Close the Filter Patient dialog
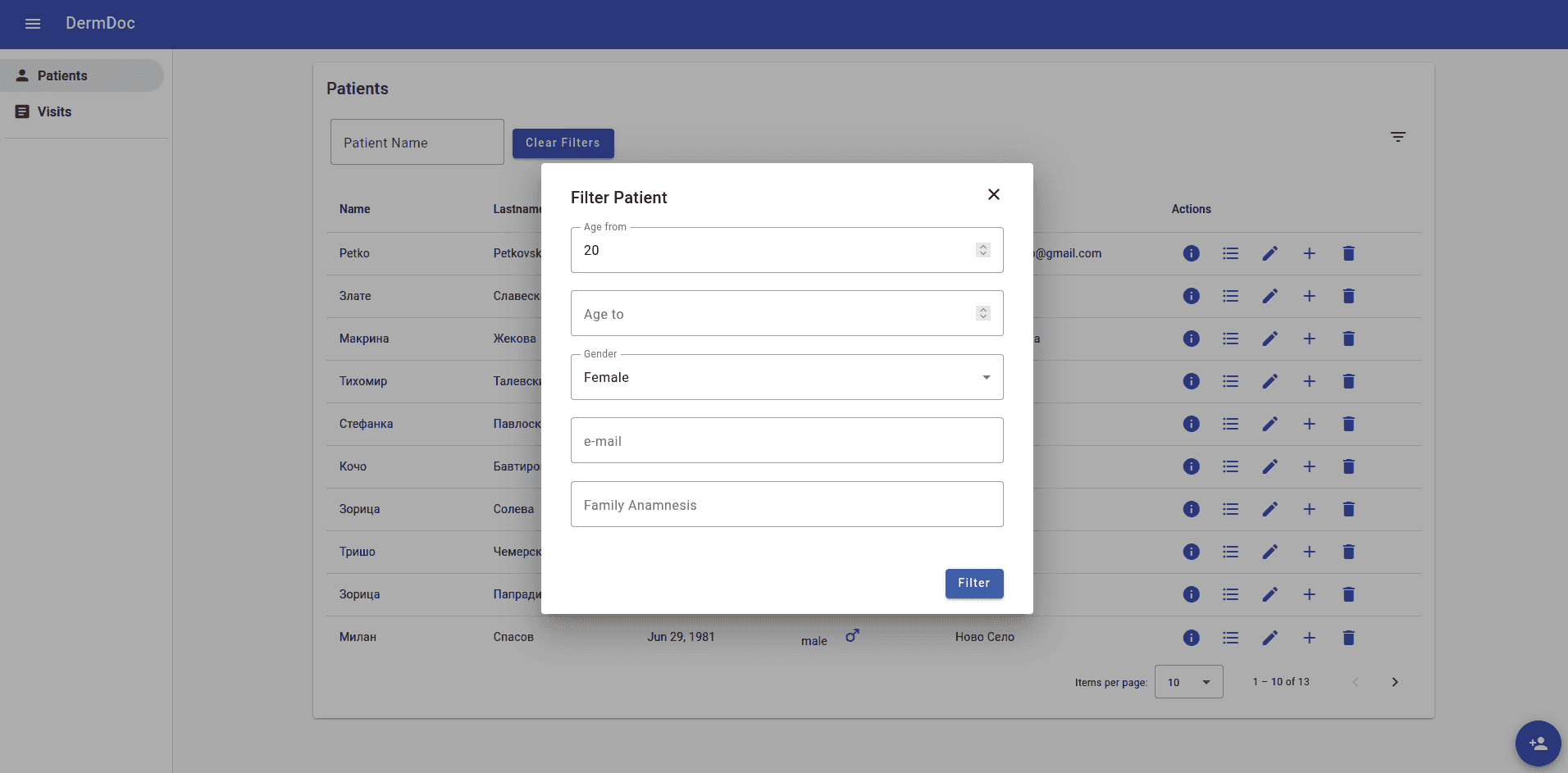This screenshot has height=773, width=1568. click(993, 194)
